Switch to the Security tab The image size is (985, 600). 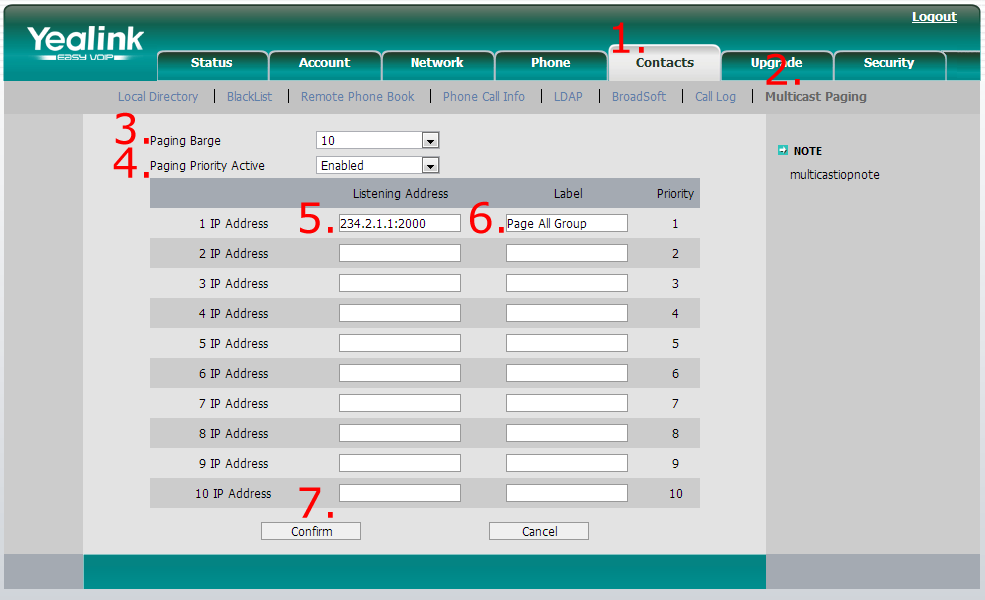889,63
